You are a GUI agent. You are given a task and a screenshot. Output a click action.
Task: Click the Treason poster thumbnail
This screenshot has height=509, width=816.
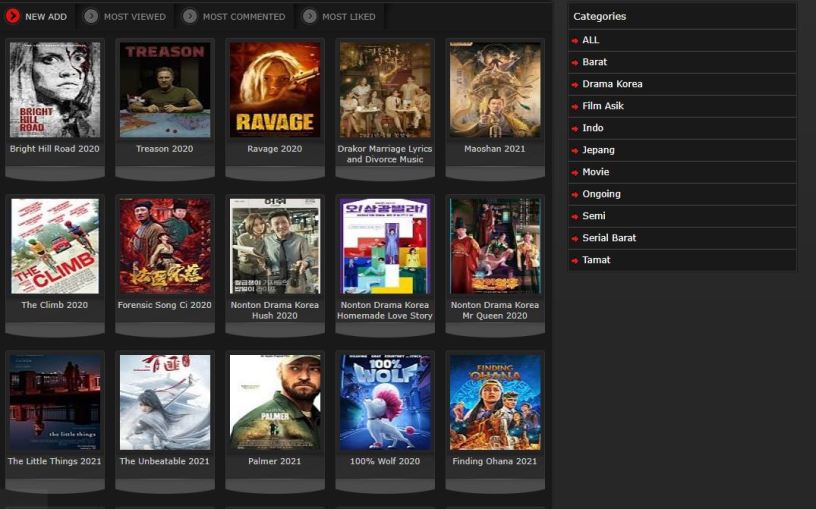click(165, 90)
